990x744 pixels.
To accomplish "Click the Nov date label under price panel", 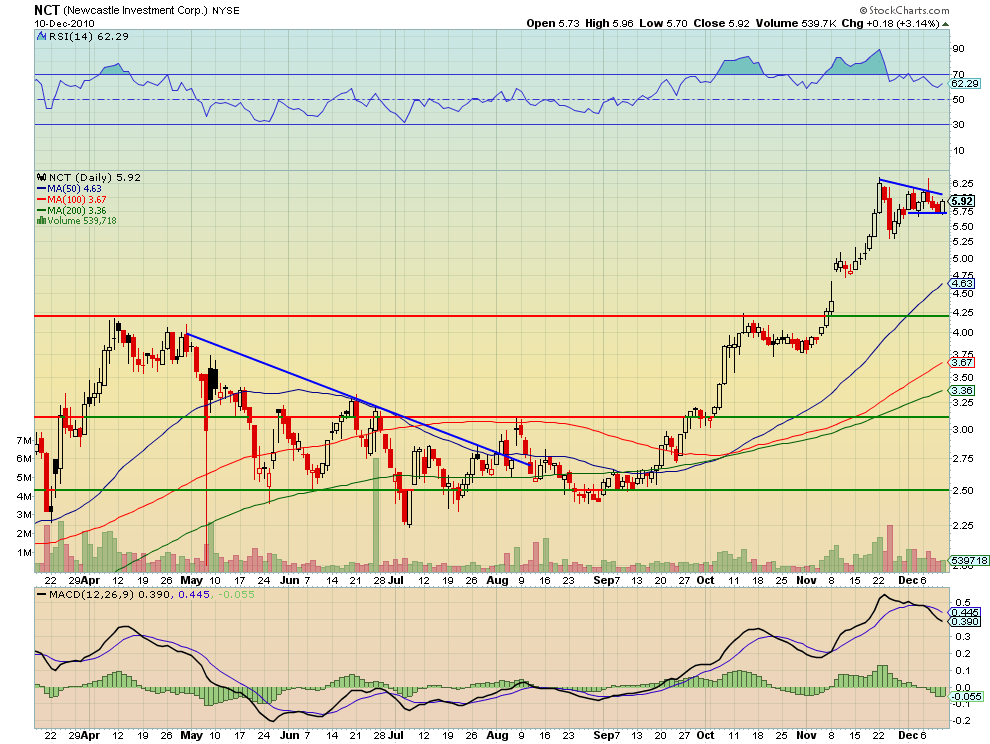I will (806, 580).
